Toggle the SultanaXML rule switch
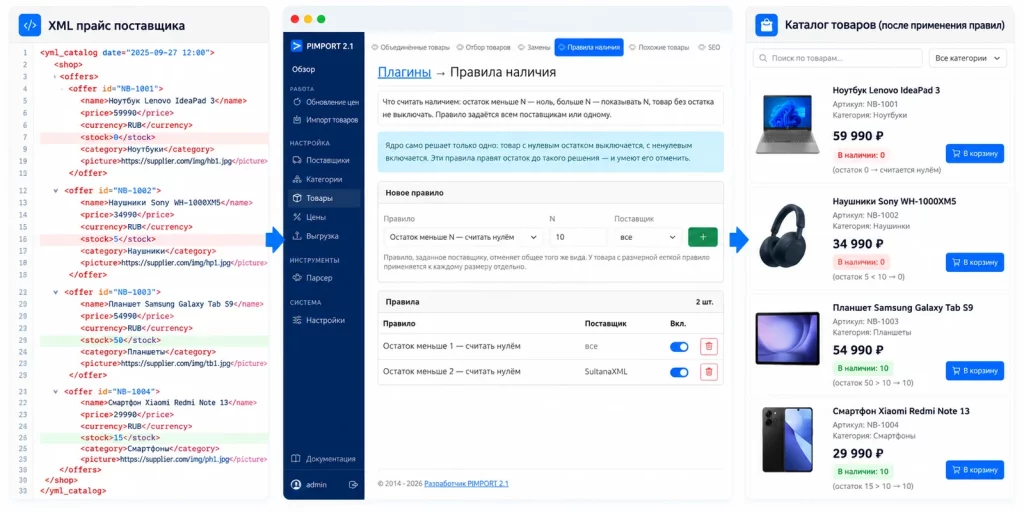 pos(679,372)
